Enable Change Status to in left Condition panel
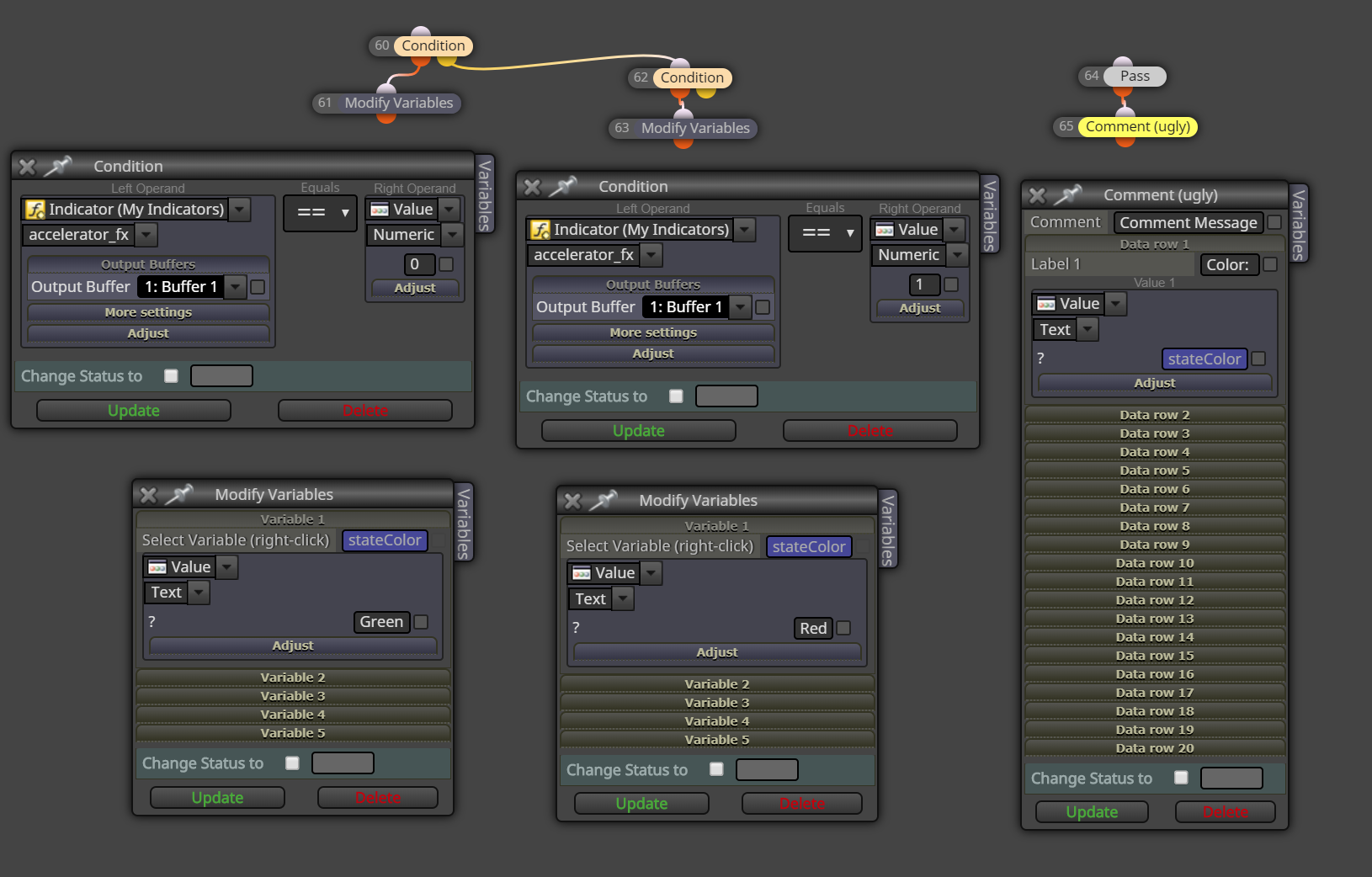 (172, 376)
